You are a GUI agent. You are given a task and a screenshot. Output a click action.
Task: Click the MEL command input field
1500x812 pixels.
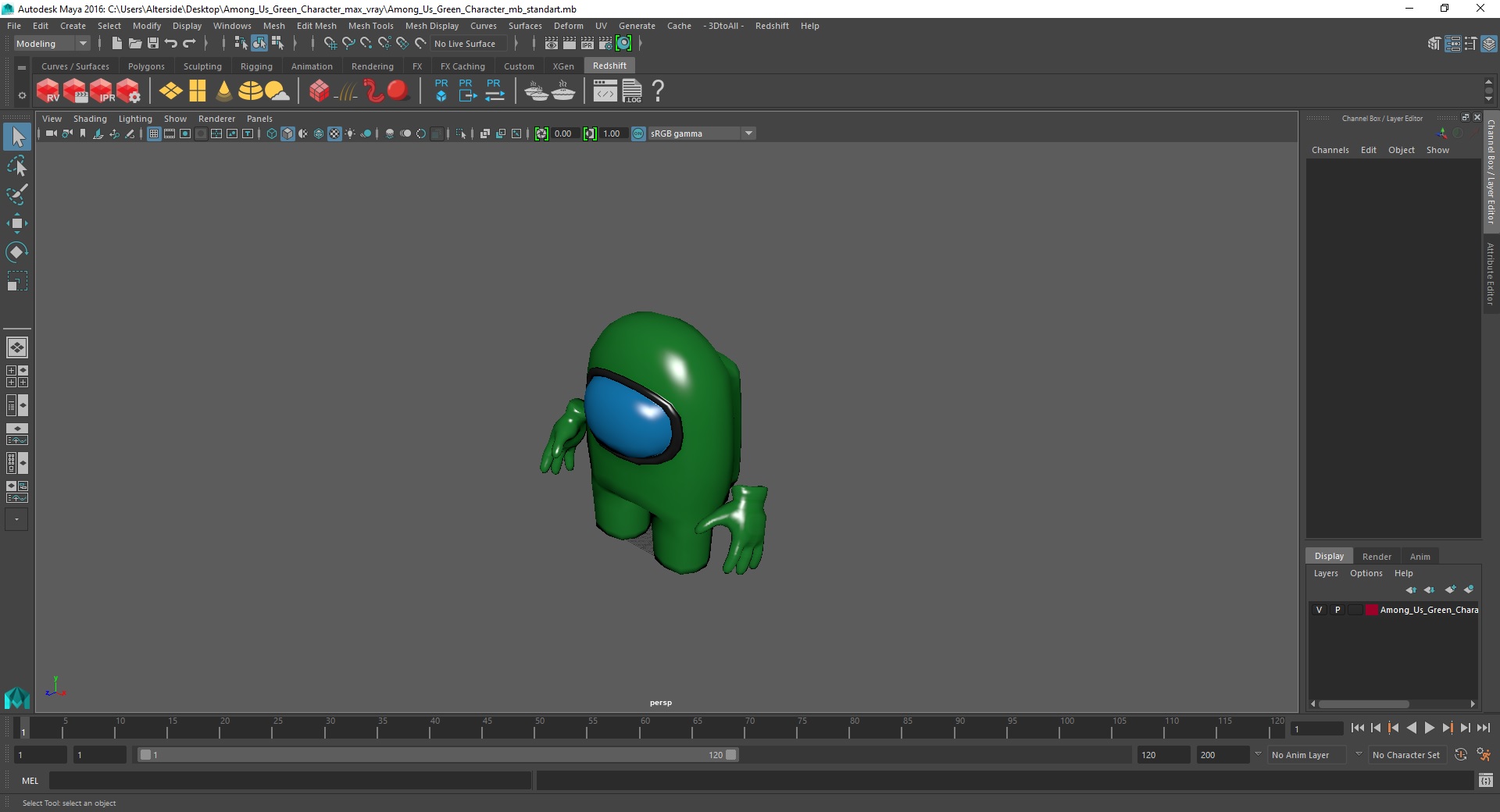click(x=290, y=780)
